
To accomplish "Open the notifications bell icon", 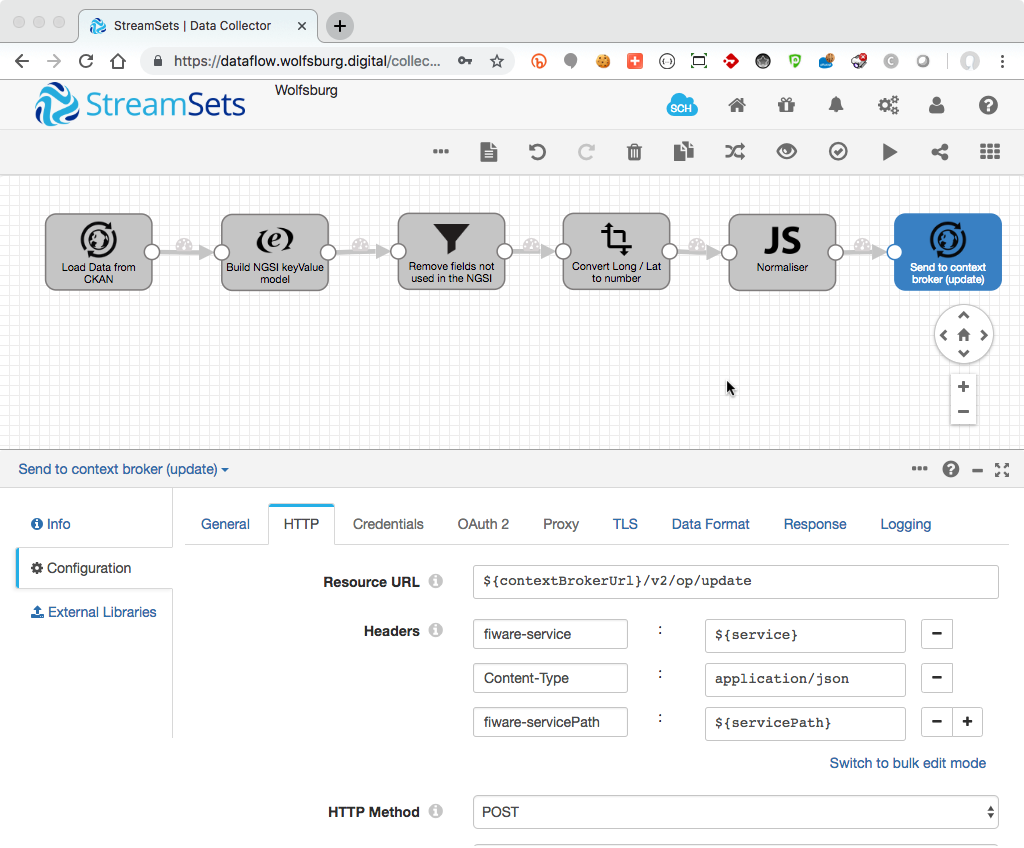I will click(836, 105).
